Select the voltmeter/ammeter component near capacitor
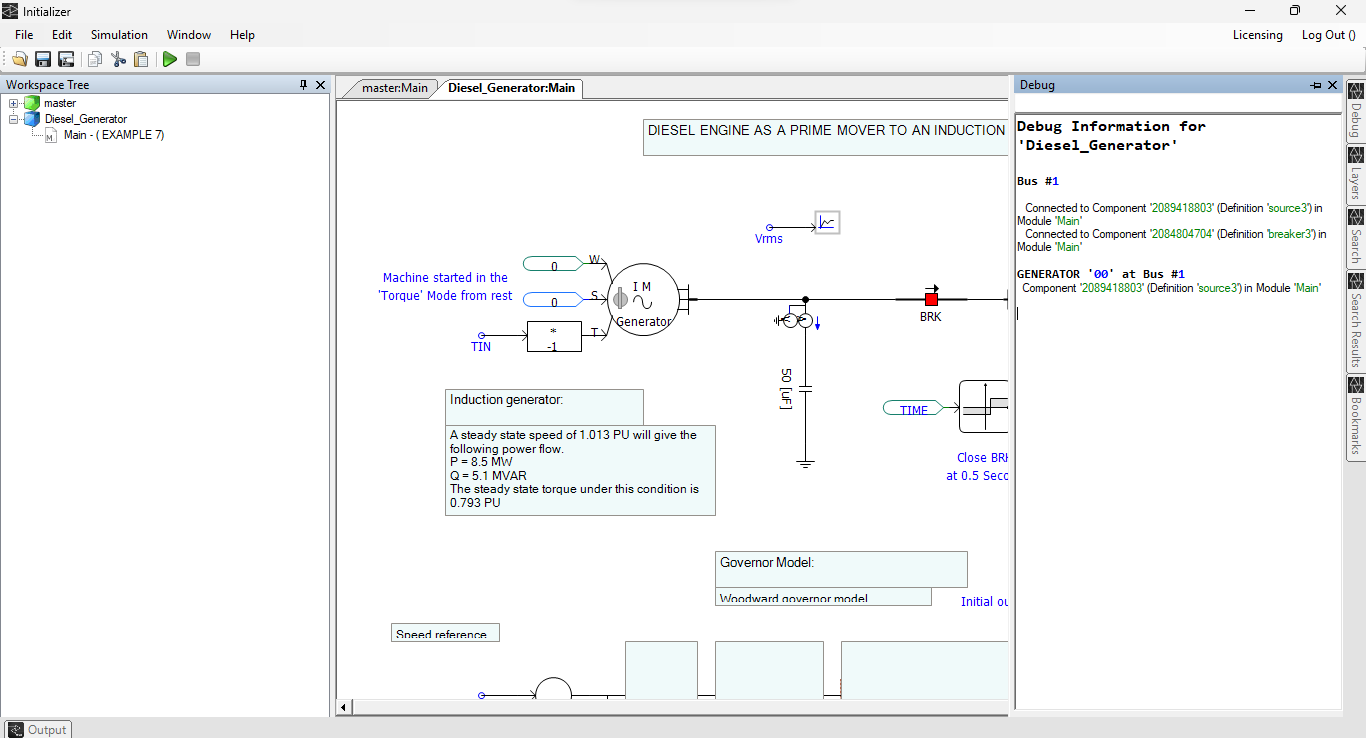The height and width of the screenshot is (738, 1366). [x=797, y=321]
